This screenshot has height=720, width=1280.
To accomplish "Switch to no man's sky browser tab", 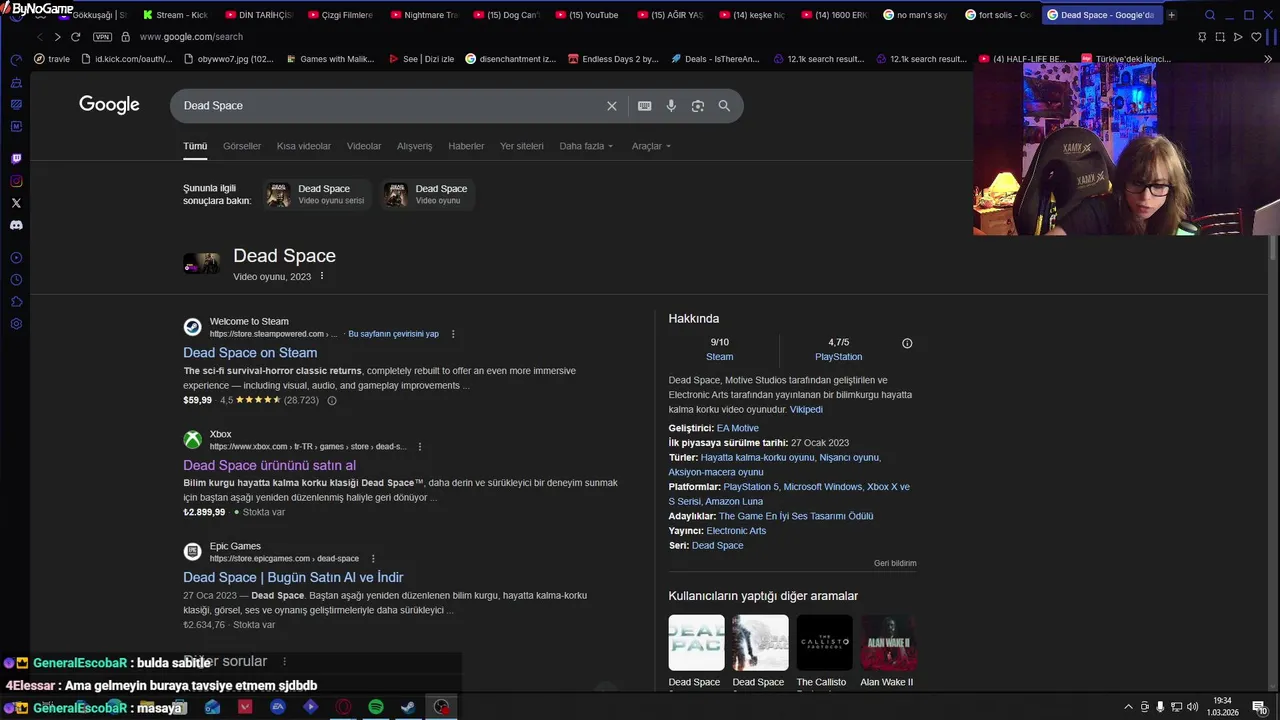I will pos(914,15).
